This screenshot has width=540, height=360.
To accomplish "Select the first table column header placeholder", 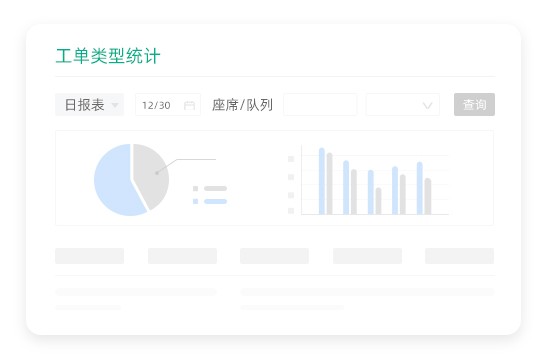I will coord(90,256).
